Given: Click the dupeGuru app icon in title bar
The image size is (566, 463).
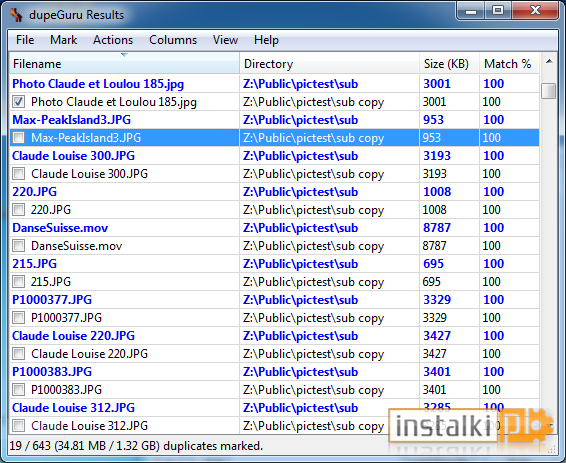Looking at the screenshot, I should point(16,14).
